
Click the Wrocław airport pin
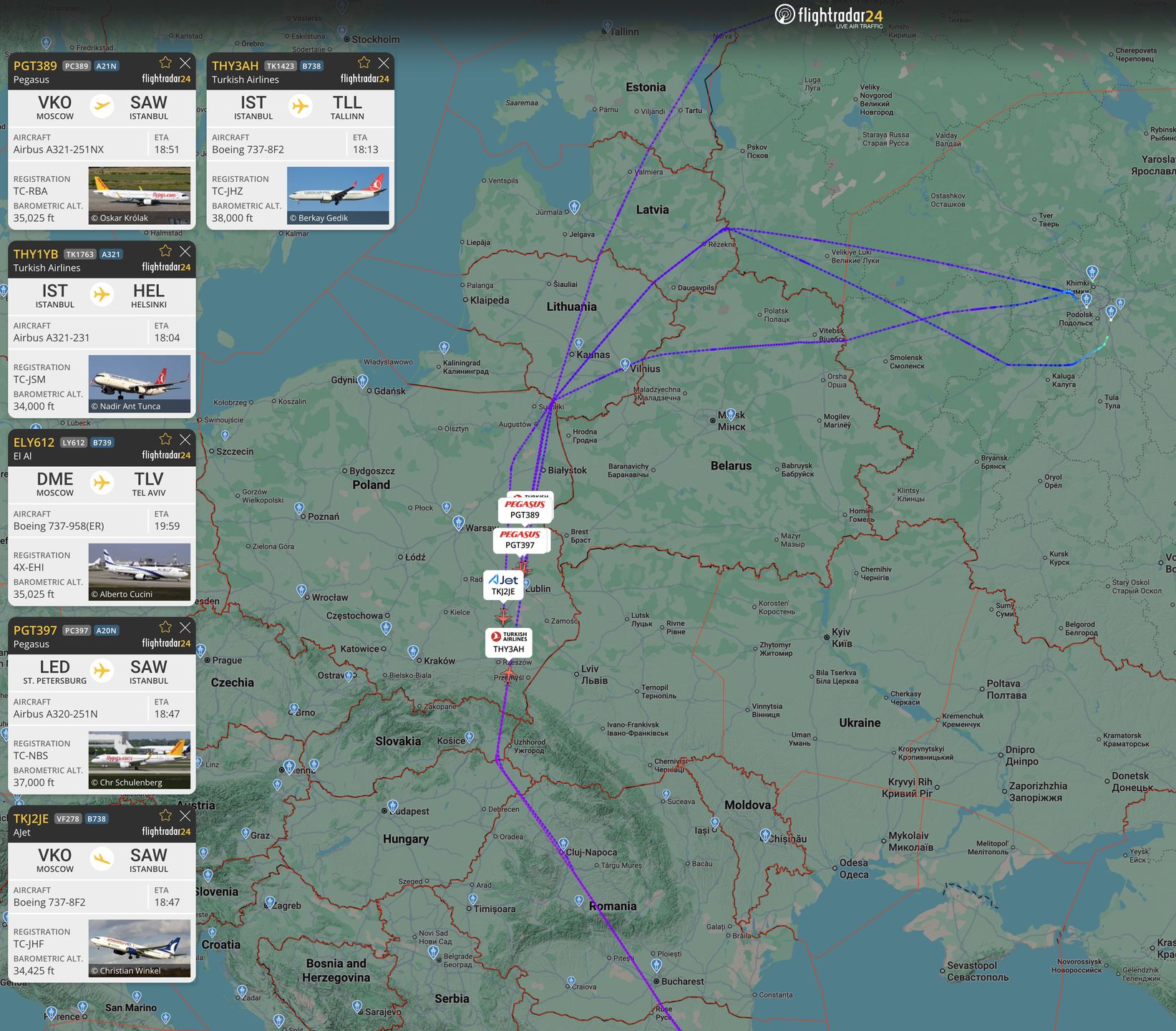[301, 591]
